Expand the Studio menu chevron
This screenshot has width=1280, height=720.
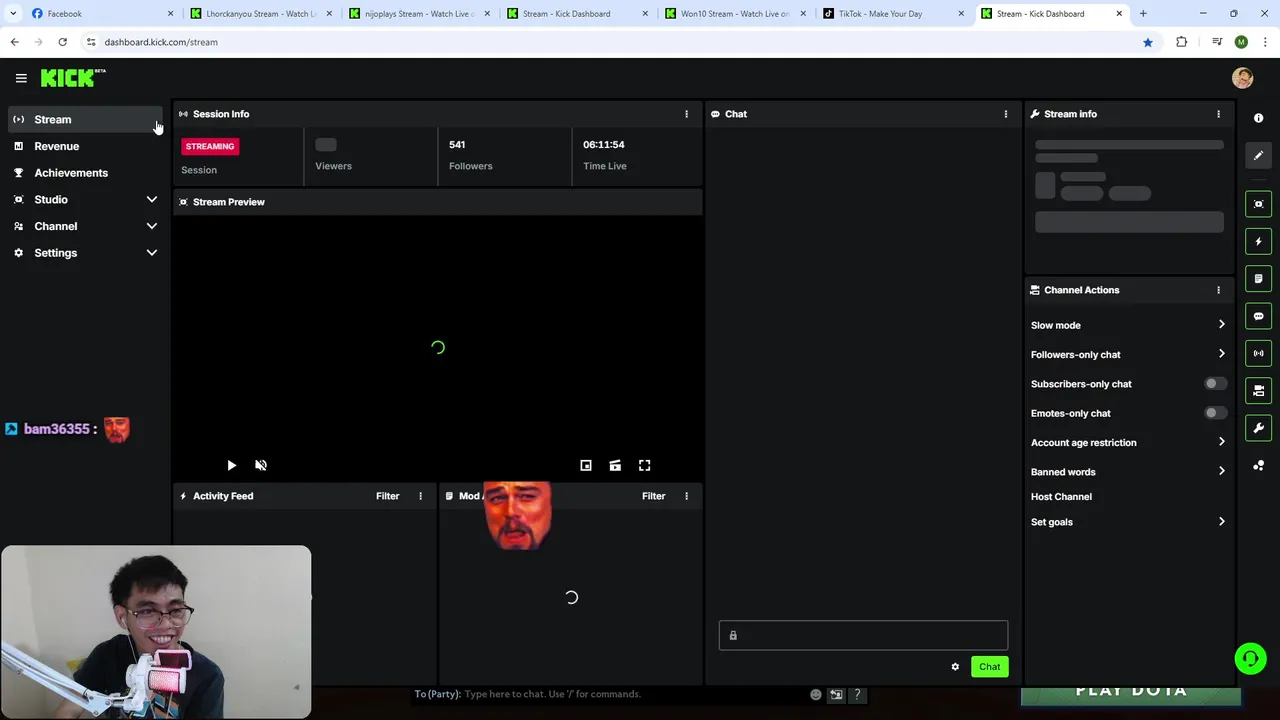[x=152, y=200]
